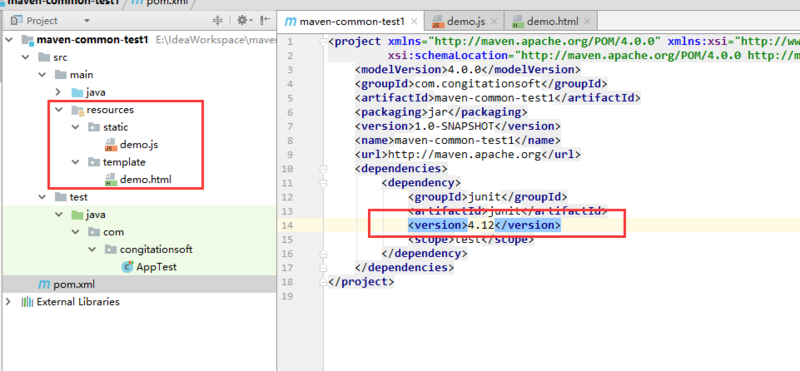Fold the project tag in the gutter
800x371 pixels.
322,41
